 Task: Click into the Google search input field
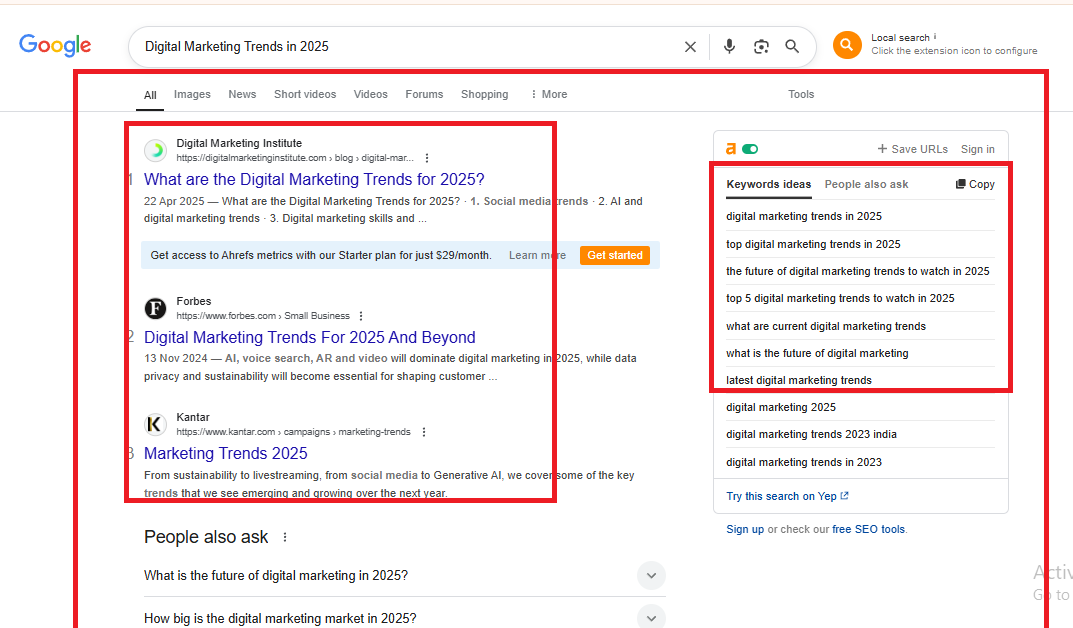point(411,47)
